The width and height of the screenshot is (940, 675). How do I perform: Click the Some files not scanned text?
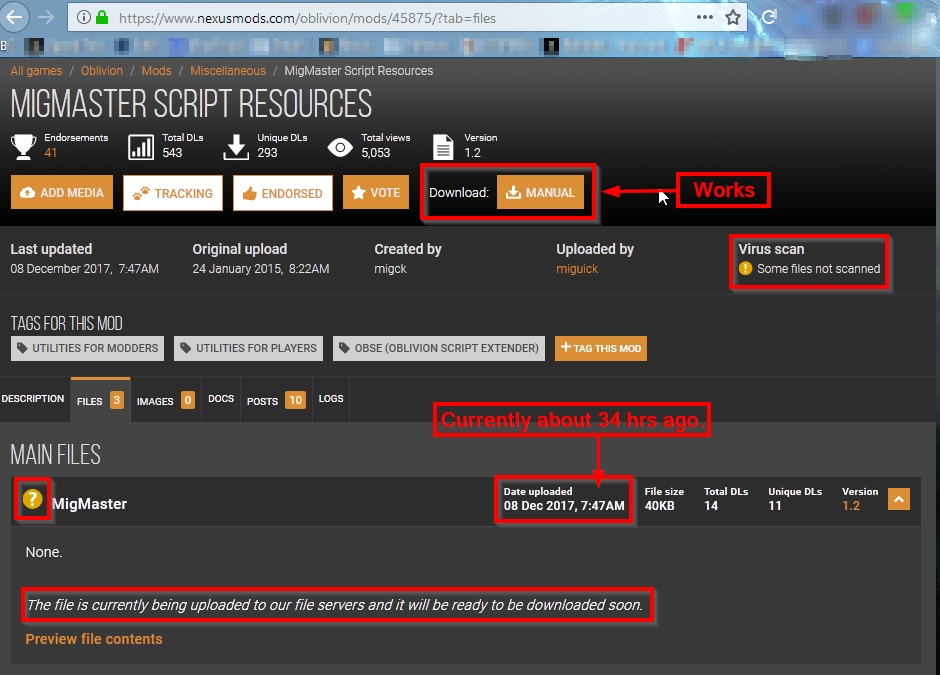pos(818,269)
